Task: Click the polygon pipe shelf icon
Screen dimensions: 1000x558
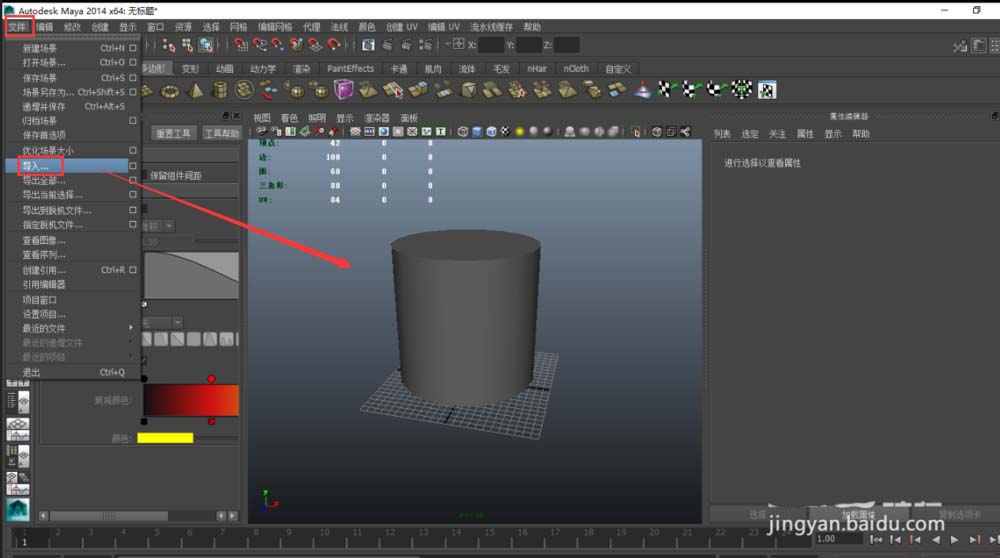Action: tap(220, 91)
